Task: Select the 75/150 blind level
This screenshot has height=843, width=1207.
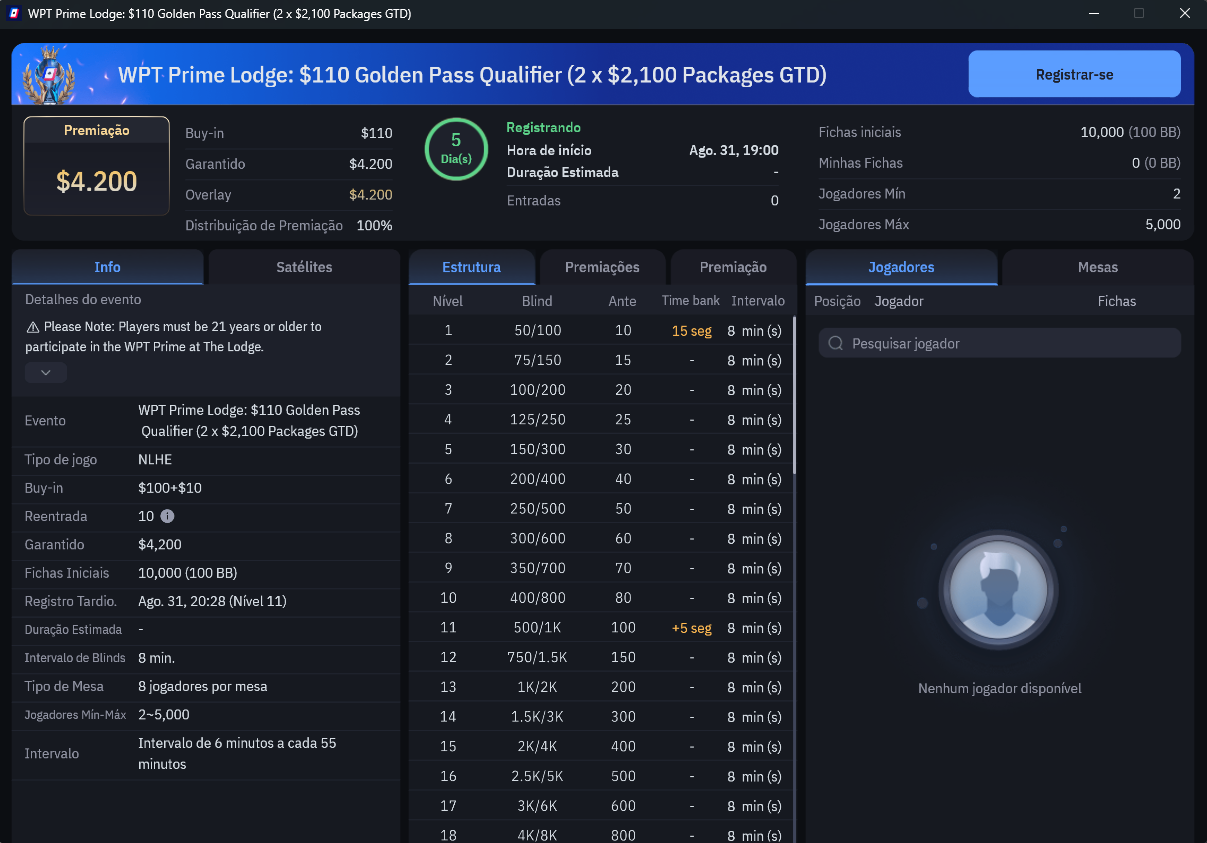Action: tap(537, 360)
